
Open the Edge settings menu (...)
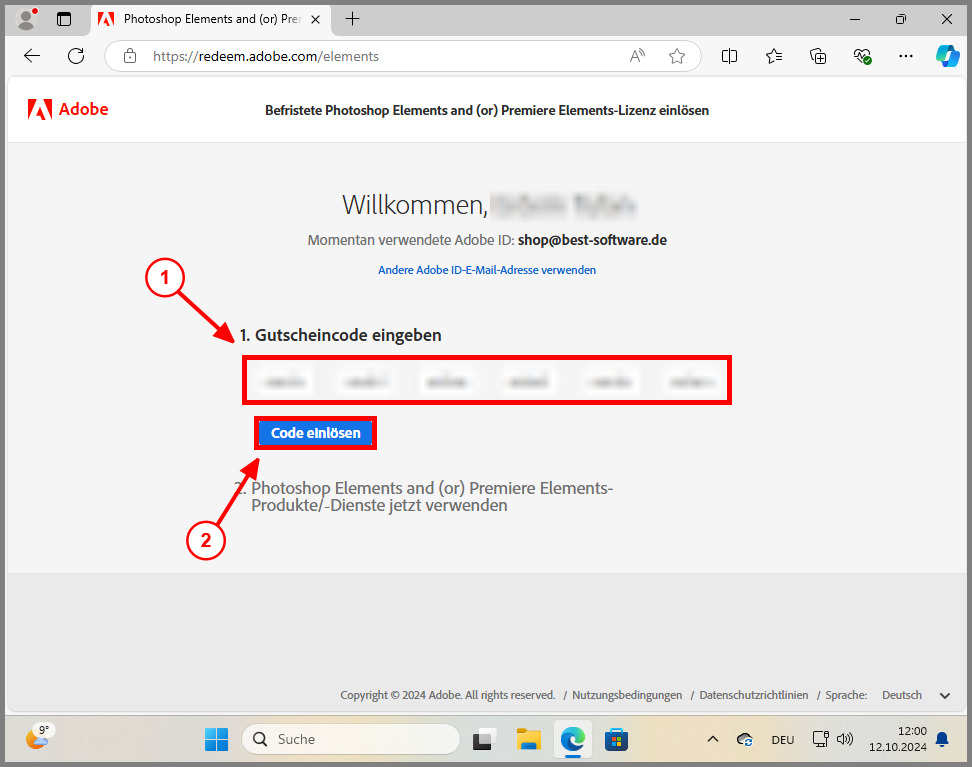[906, 56]
